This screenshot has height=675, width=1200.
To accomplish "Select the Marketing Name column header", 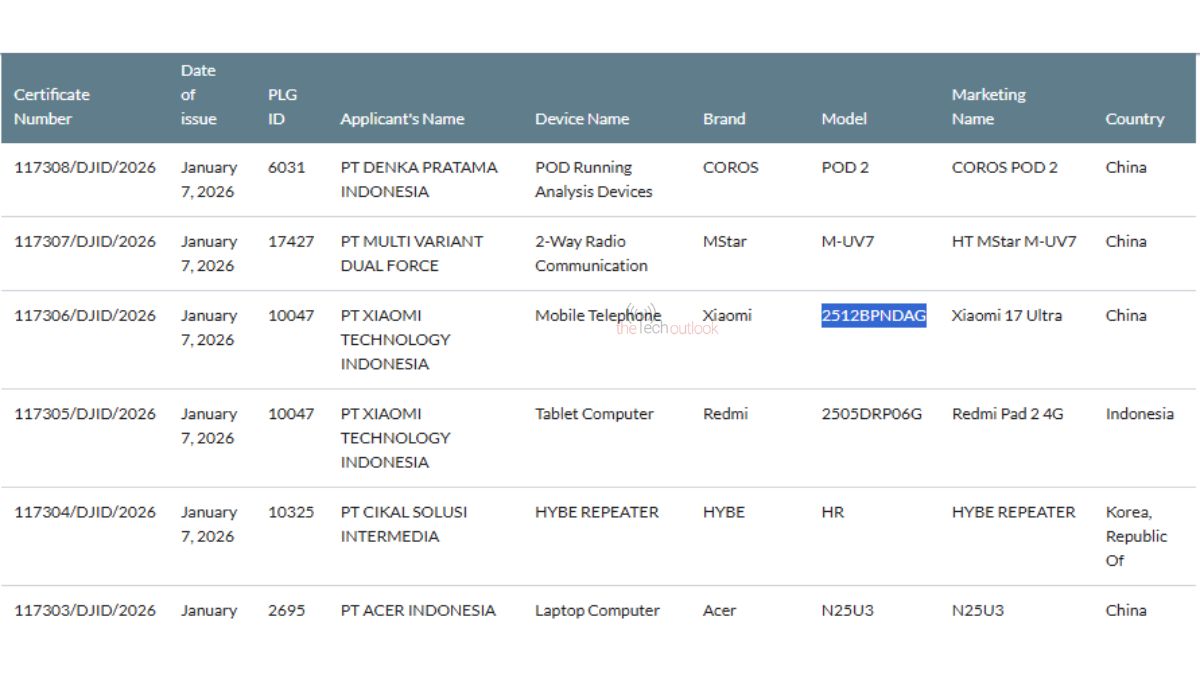I will tap(988, 106).
